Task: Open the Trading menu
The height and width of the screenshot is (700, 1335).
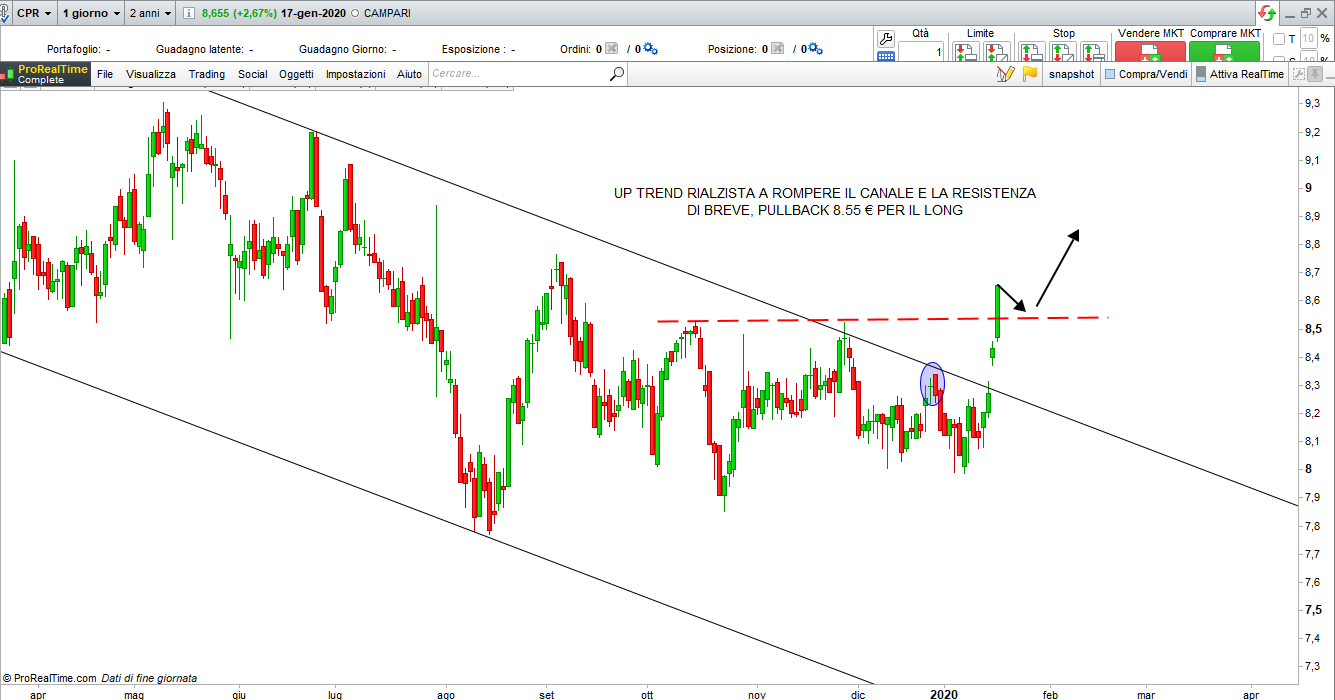Action: pos(207,74)
